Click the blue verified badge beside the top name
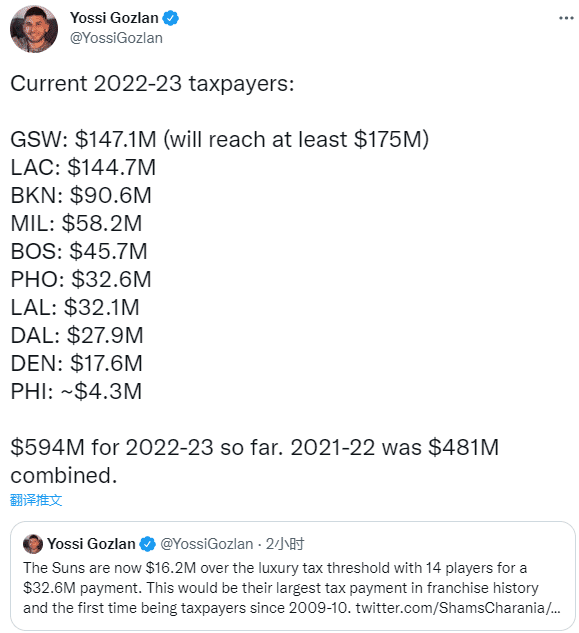This screenshot has width=579, height=633. (x=171, y=18)
